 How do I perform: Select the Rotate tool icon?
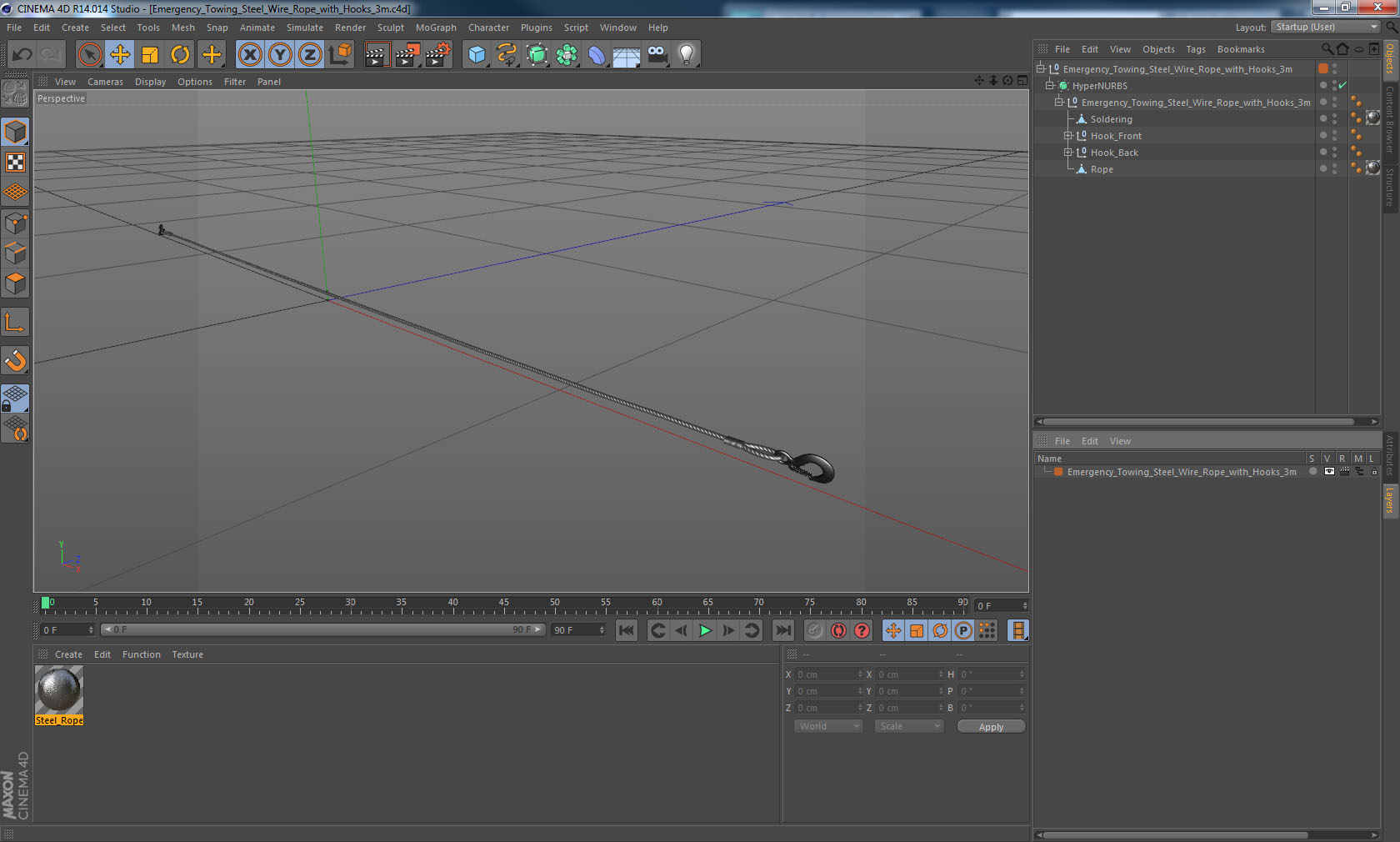[180, 55]
